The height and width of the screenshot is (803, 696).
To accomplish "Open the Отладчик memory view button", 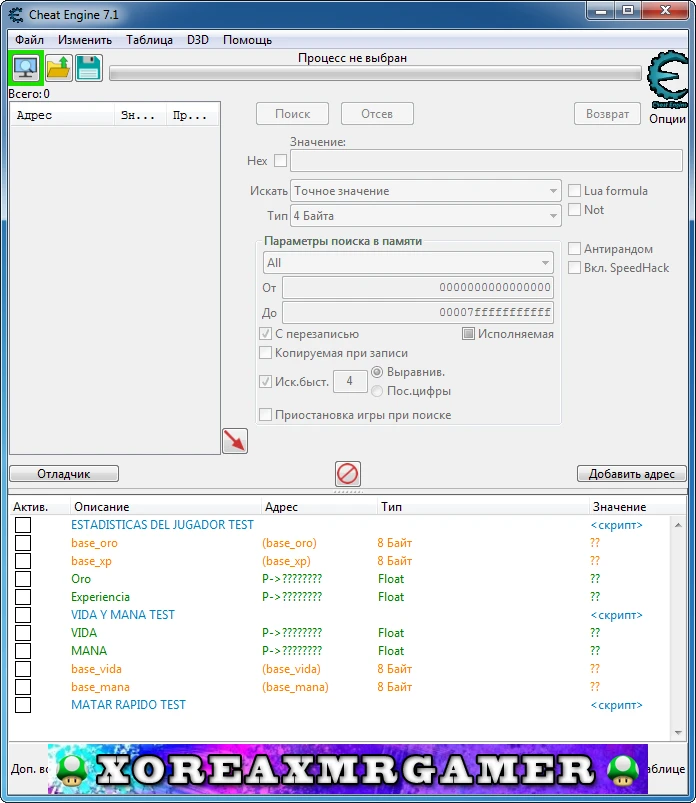I will [x=64, y=474].
